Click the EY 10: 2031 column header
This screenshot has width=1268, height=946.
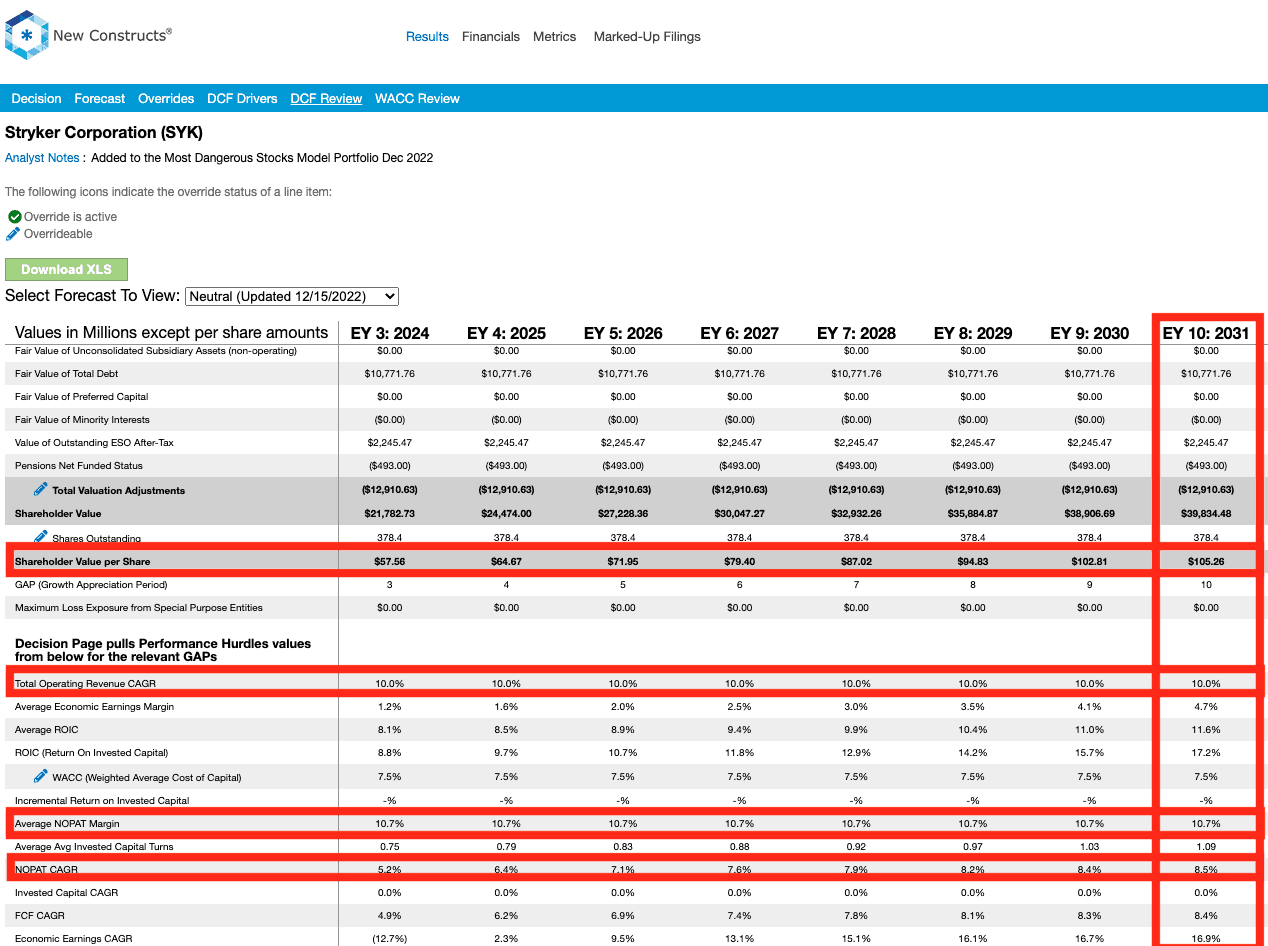click(1206, 333)
